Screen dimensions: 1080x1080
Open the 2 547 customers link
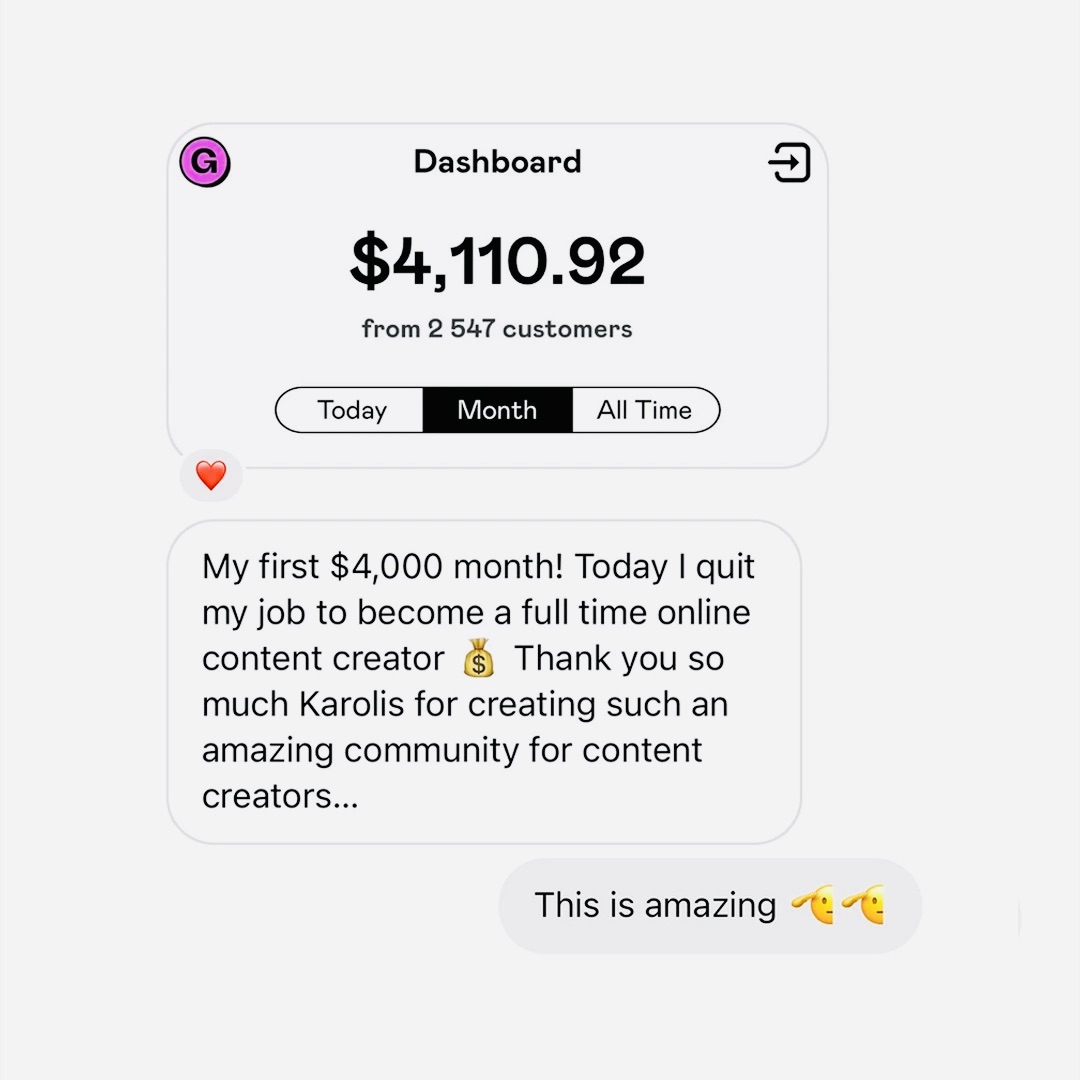pos(497,328)
